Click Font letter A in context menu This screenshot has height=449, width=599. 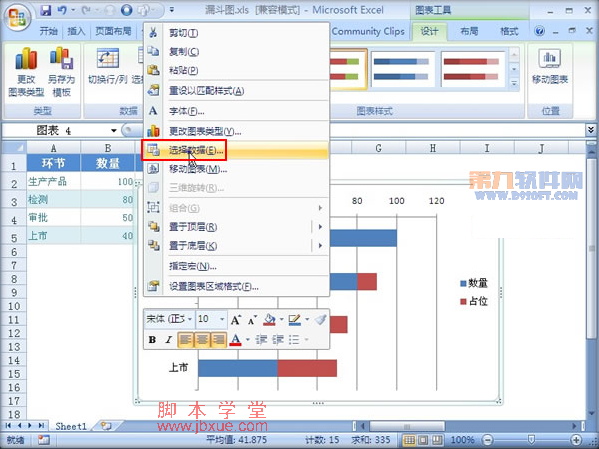tap(153, 111)
